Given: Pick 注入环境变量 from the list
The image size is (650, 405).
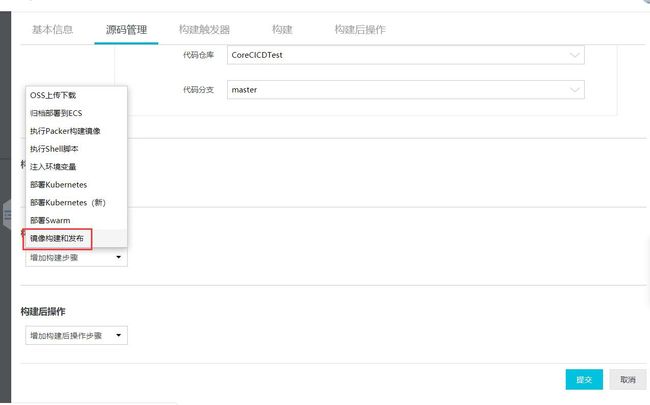Looking at the screenshot, I should coord(76,167).
